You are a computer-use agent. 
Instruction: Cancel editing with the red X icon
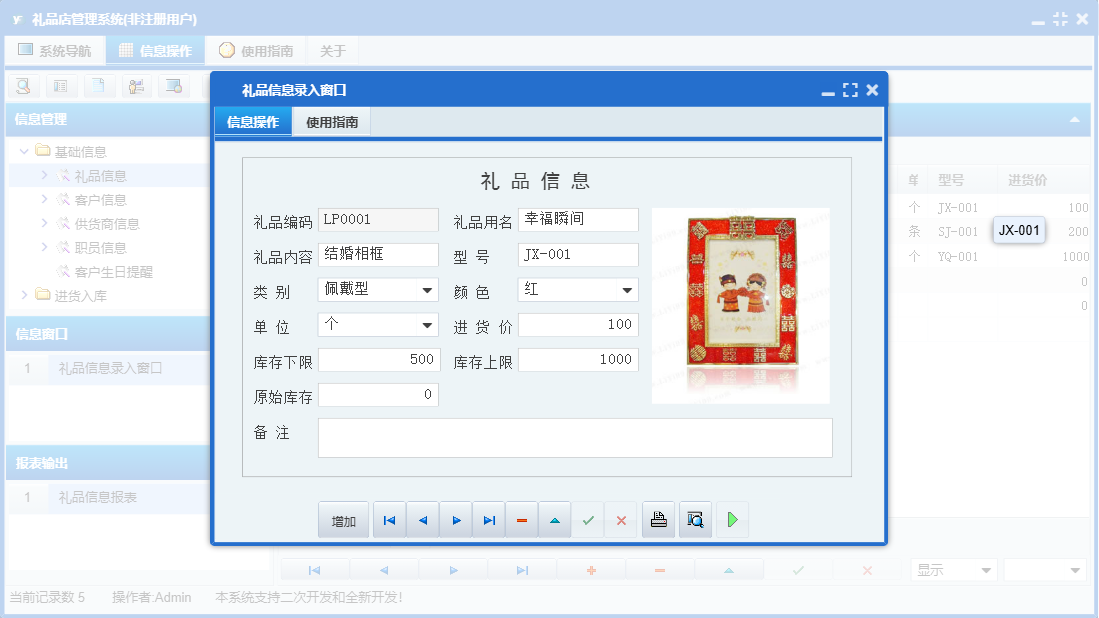tap(620, 519)
